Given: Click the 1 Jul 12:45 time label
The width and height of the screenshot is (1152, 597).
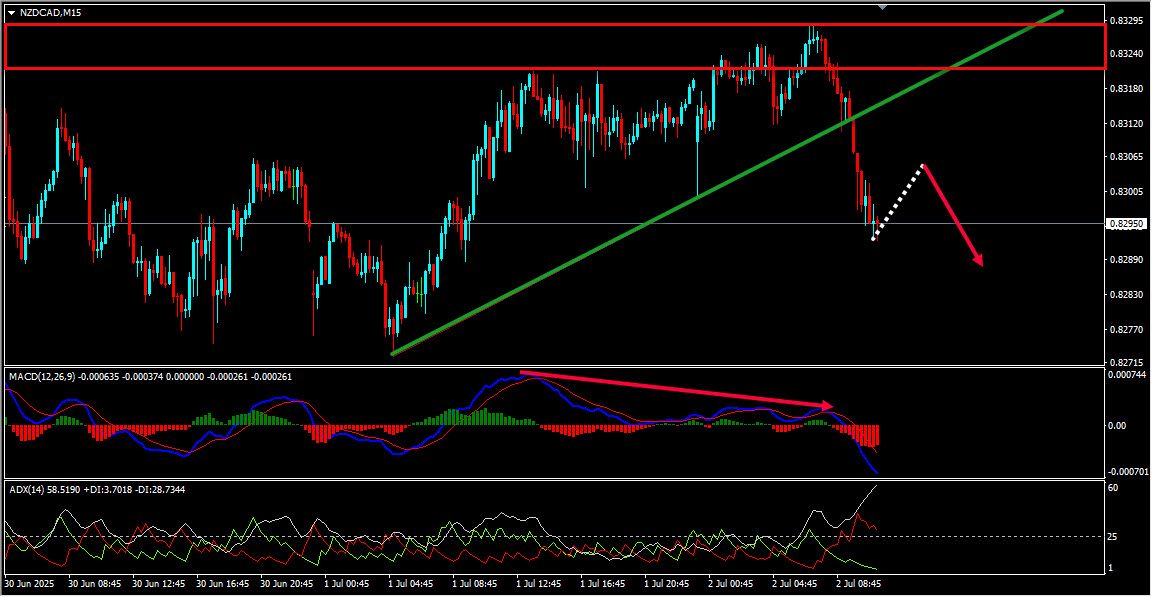Looking at the screenshot, I should (x=539, y=583).
